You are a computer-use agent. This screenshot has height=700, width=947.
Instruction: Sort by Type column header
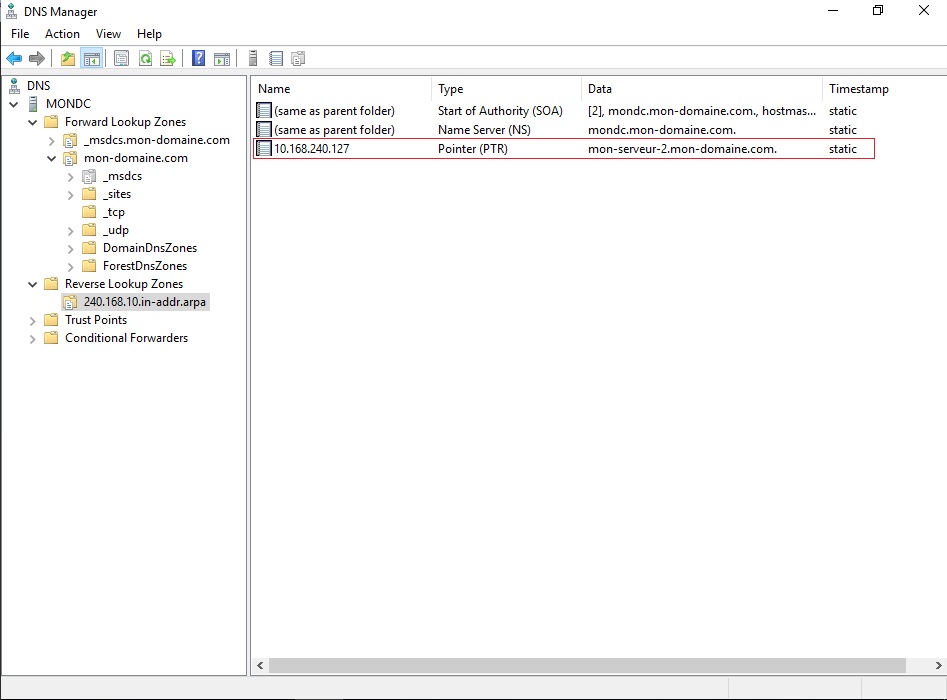[506, 89]
